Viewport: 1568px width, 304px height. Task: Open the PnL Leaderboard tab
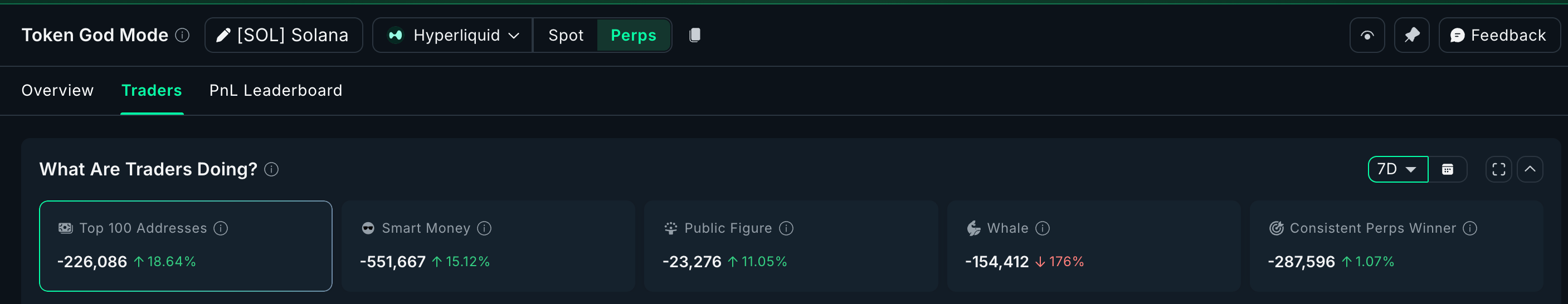(x=276, y=91)
